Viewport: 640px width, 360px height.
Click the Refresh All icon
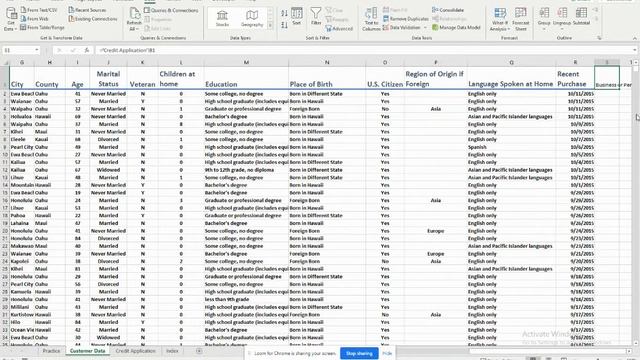coord(134,14)
